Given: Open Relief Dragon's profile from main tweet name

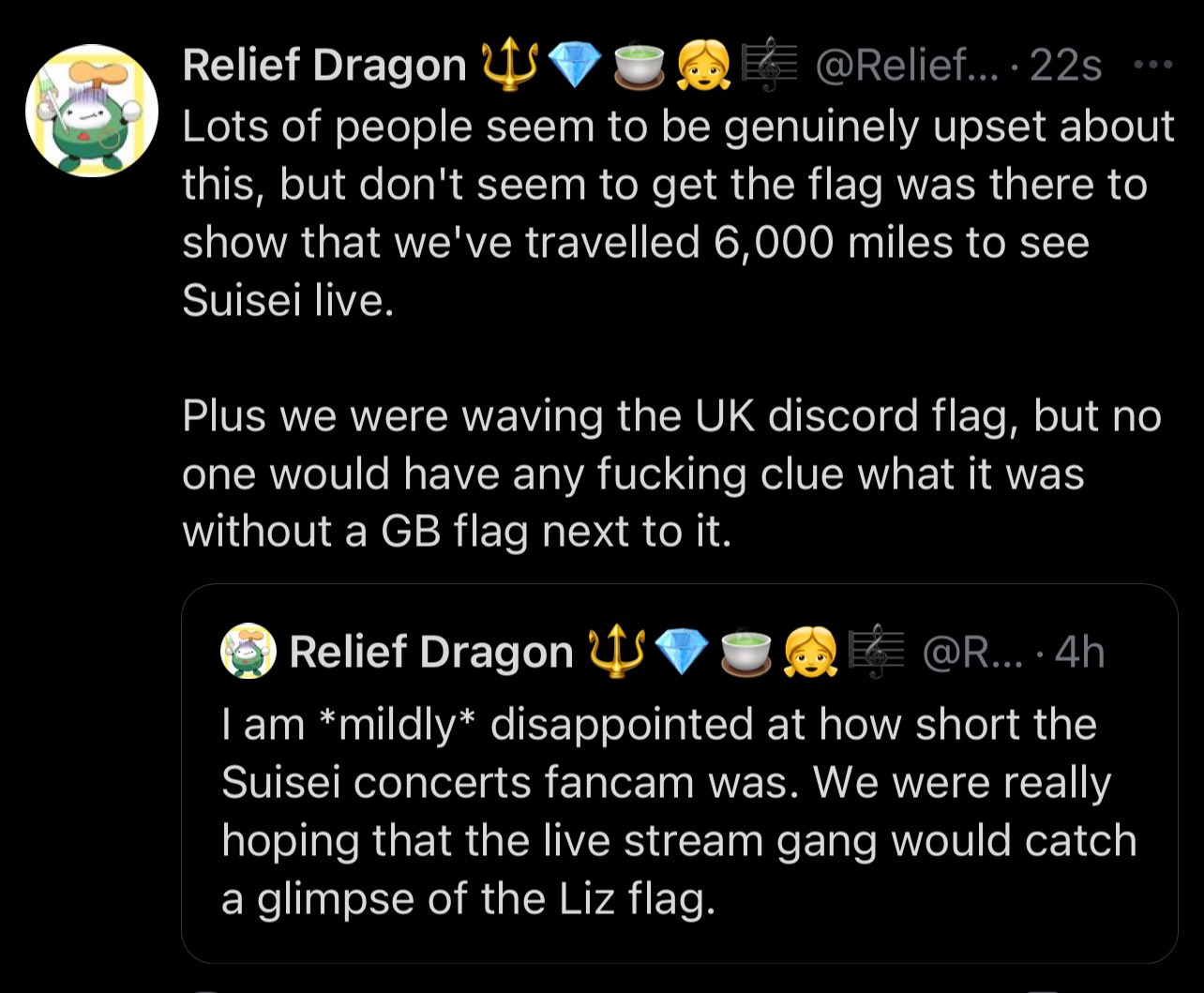Looking at the screenshot, I should [324, 66].
